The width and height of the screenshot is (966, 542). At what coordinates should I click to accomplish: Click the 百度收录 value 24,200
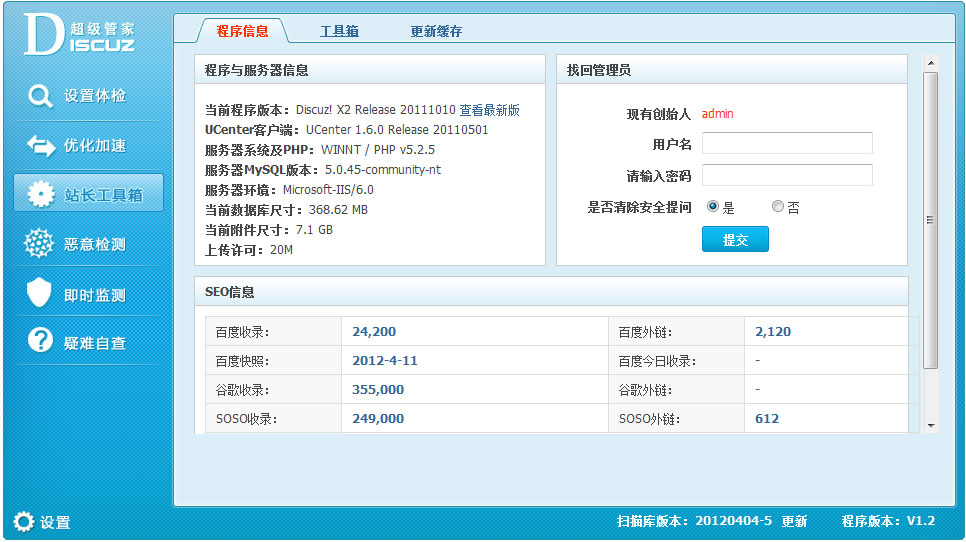(x=374, y=331)
